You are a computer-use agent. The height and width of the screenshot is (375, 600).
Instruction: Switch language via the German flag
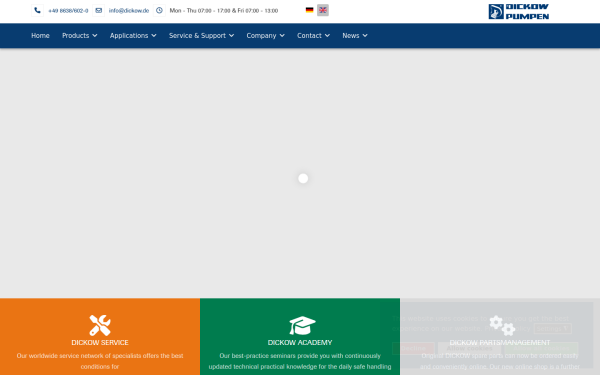coord(310,10)
